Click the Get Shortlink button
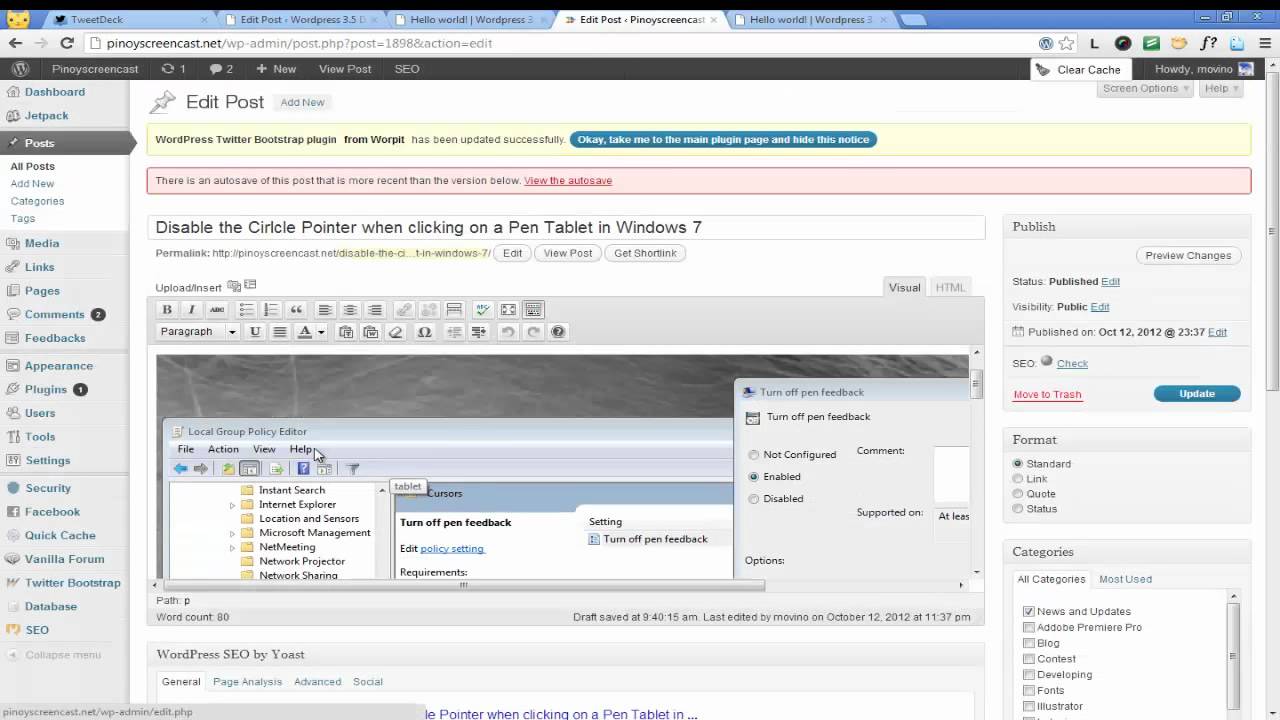The image size is (1280, 720). [x=645, y=253]
